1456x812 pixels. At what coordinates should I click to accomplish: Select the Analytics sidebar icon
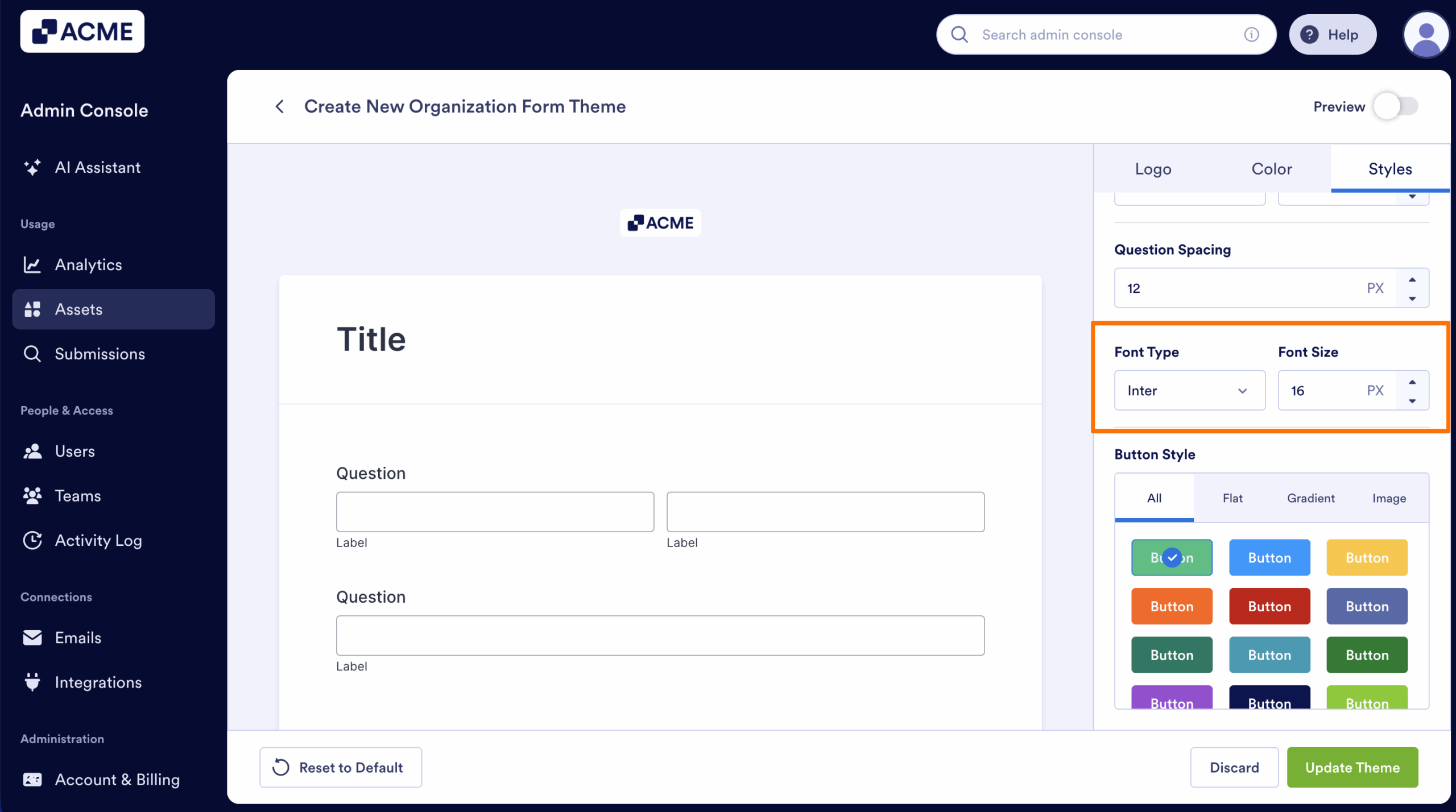click(x=33, y=264)
